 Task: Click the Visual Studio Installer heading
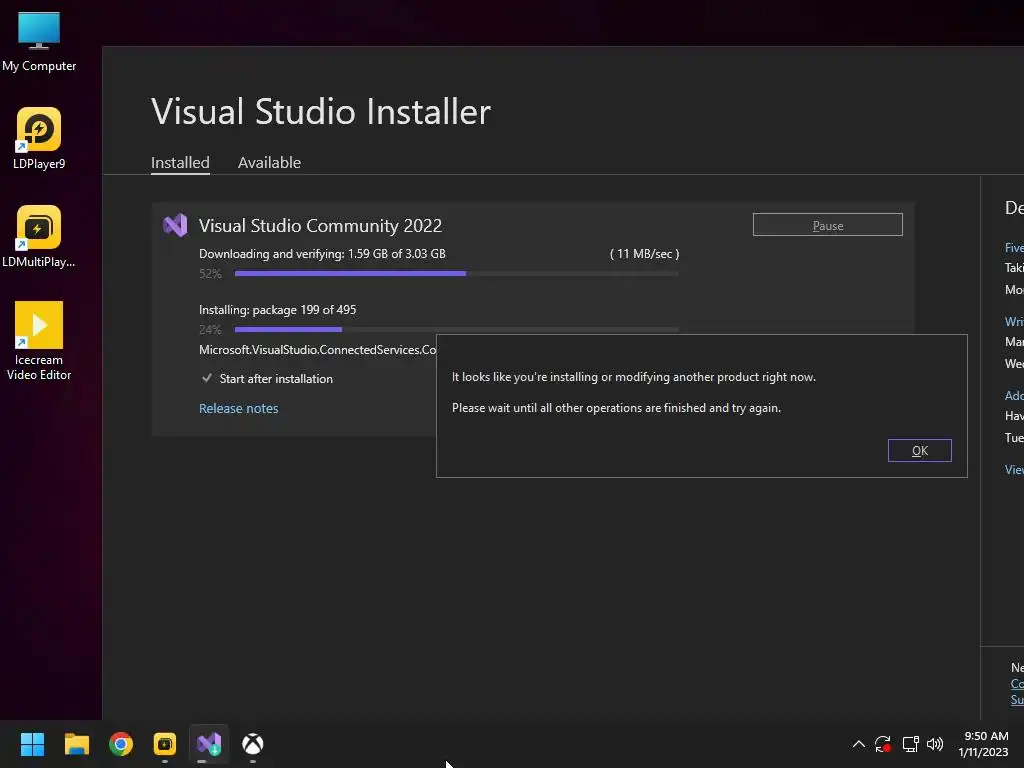(x=321, y=112)
